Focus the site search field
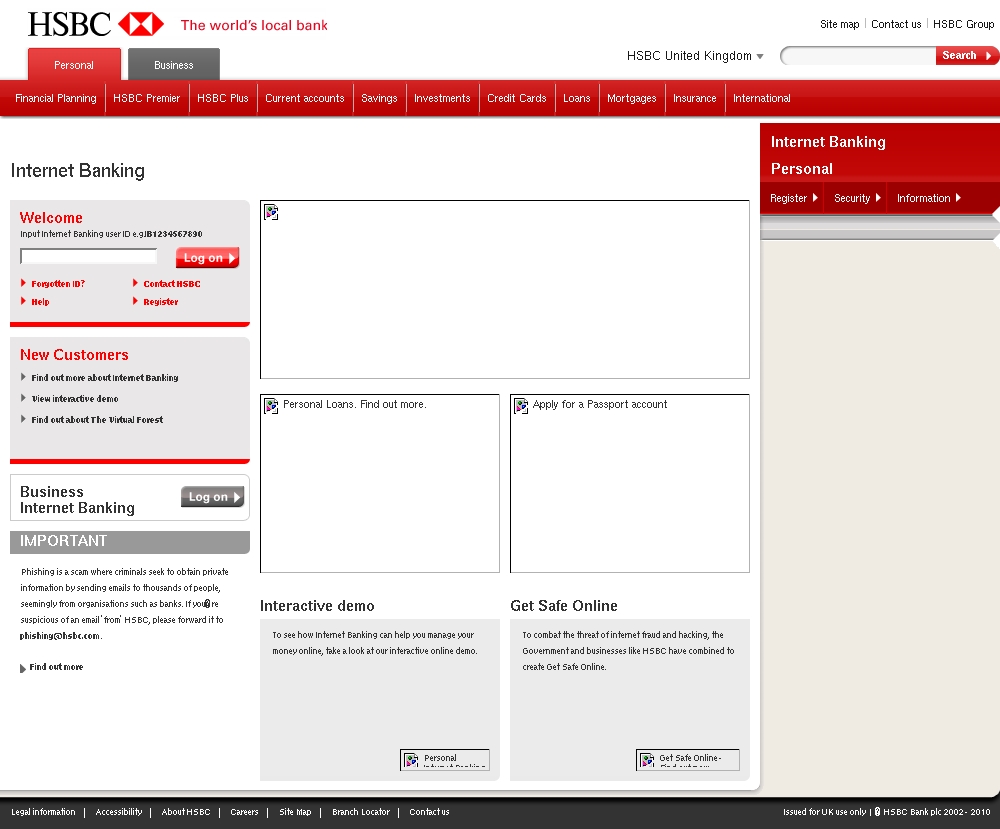The width and height of the screenshot is (1000, 829). pyautogui.click(x=858, y=56)
